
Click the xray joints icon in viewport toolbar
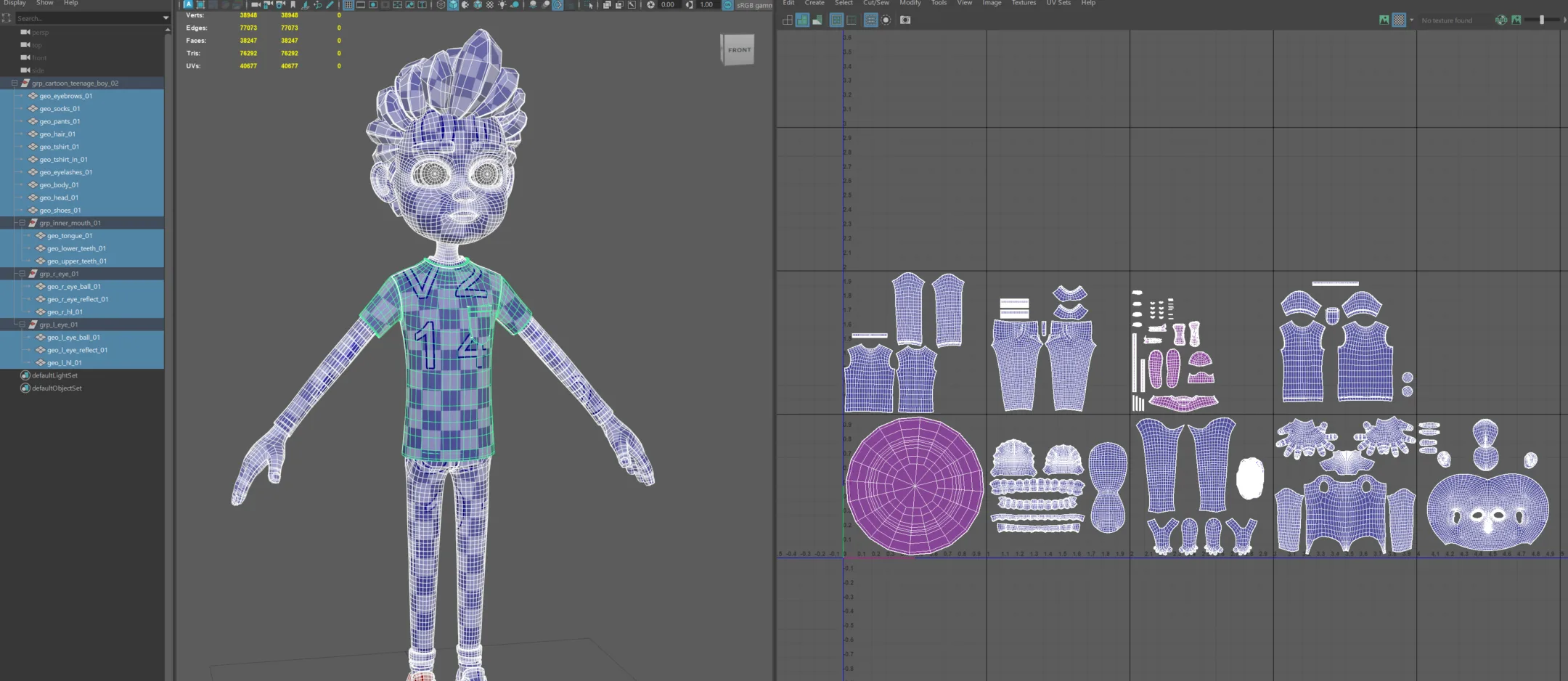click(x=632, y=4)
